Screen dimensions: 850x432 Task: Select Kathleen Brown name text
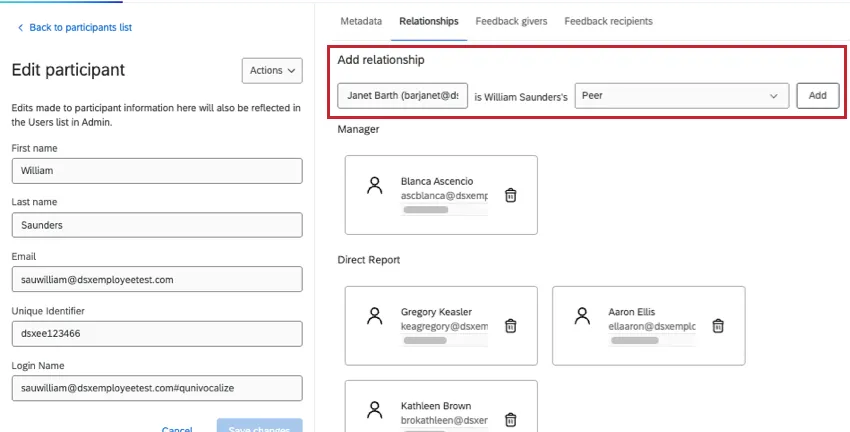pos(436,406)
